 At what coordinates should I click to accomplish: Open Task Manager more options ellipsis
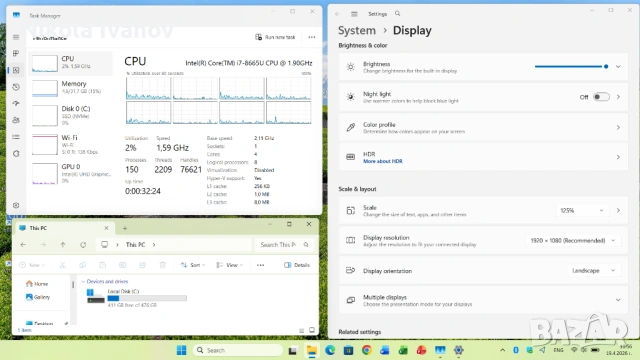(x=312, y=37)
